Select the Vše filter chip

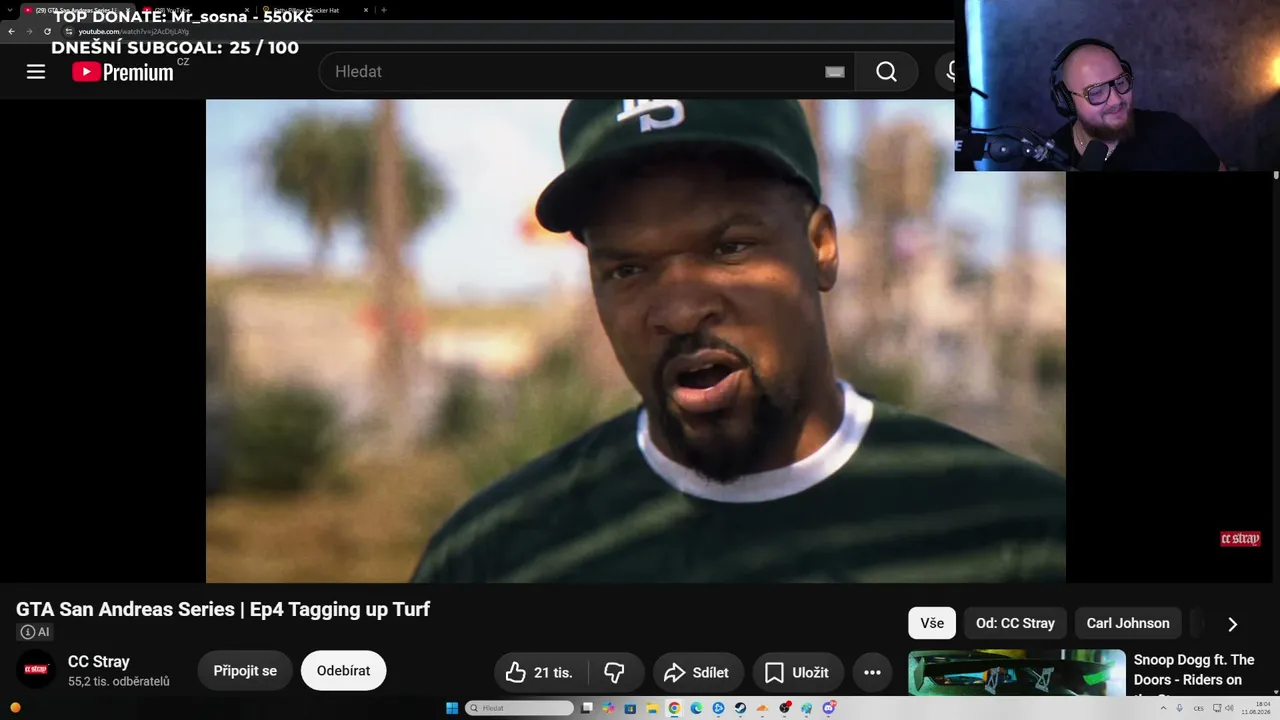point(932,623)
